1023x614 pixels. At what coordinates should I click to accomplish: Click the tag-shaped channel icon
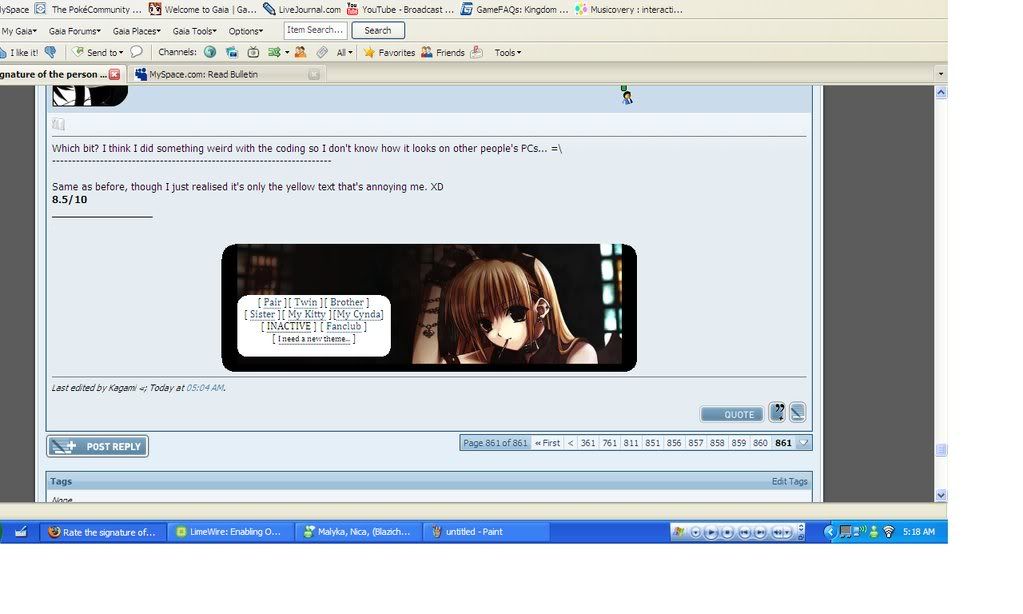(x=322, y=52)
